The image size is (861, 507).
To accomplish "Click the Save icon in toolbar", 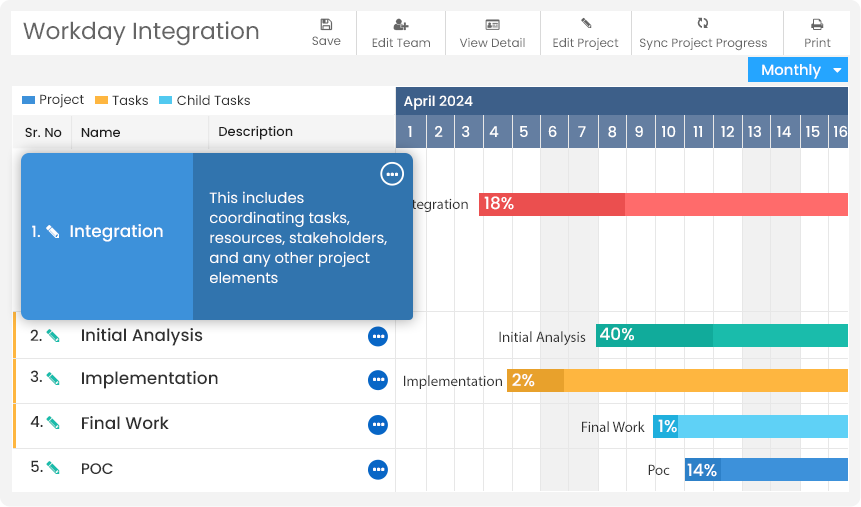I will click(x=326, y=25).
